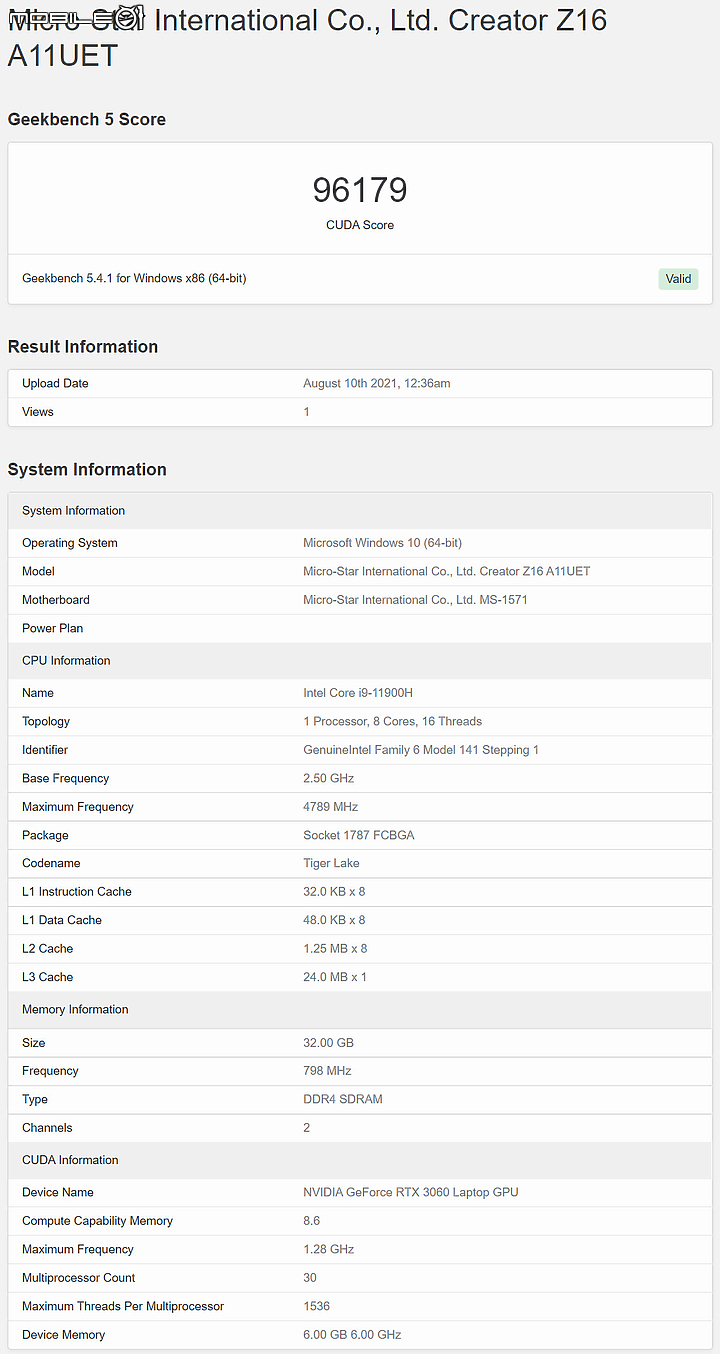
Task: Select the GenuineIntel Family 6 Model 141 identifier
Action: [x=421, y=750]
